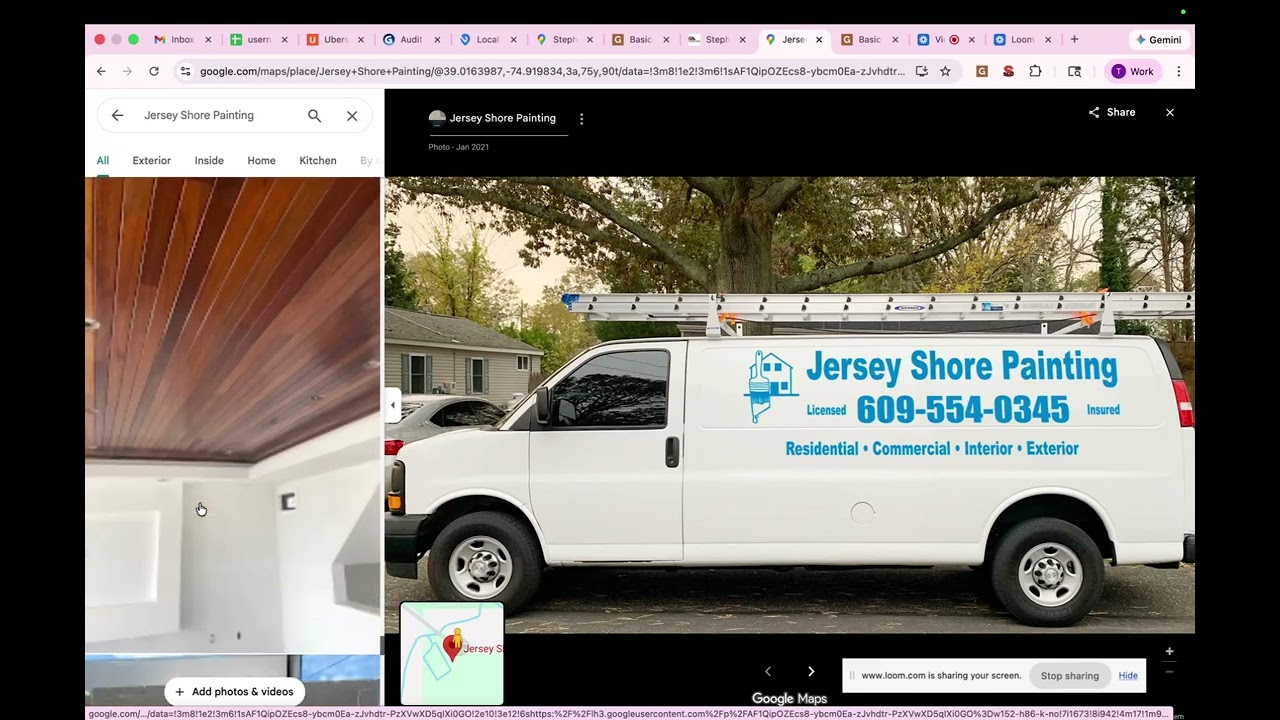Screen dimensions: 1280x720
Task: Click Add photos & videos button
Action: click(x=235, y=692)
